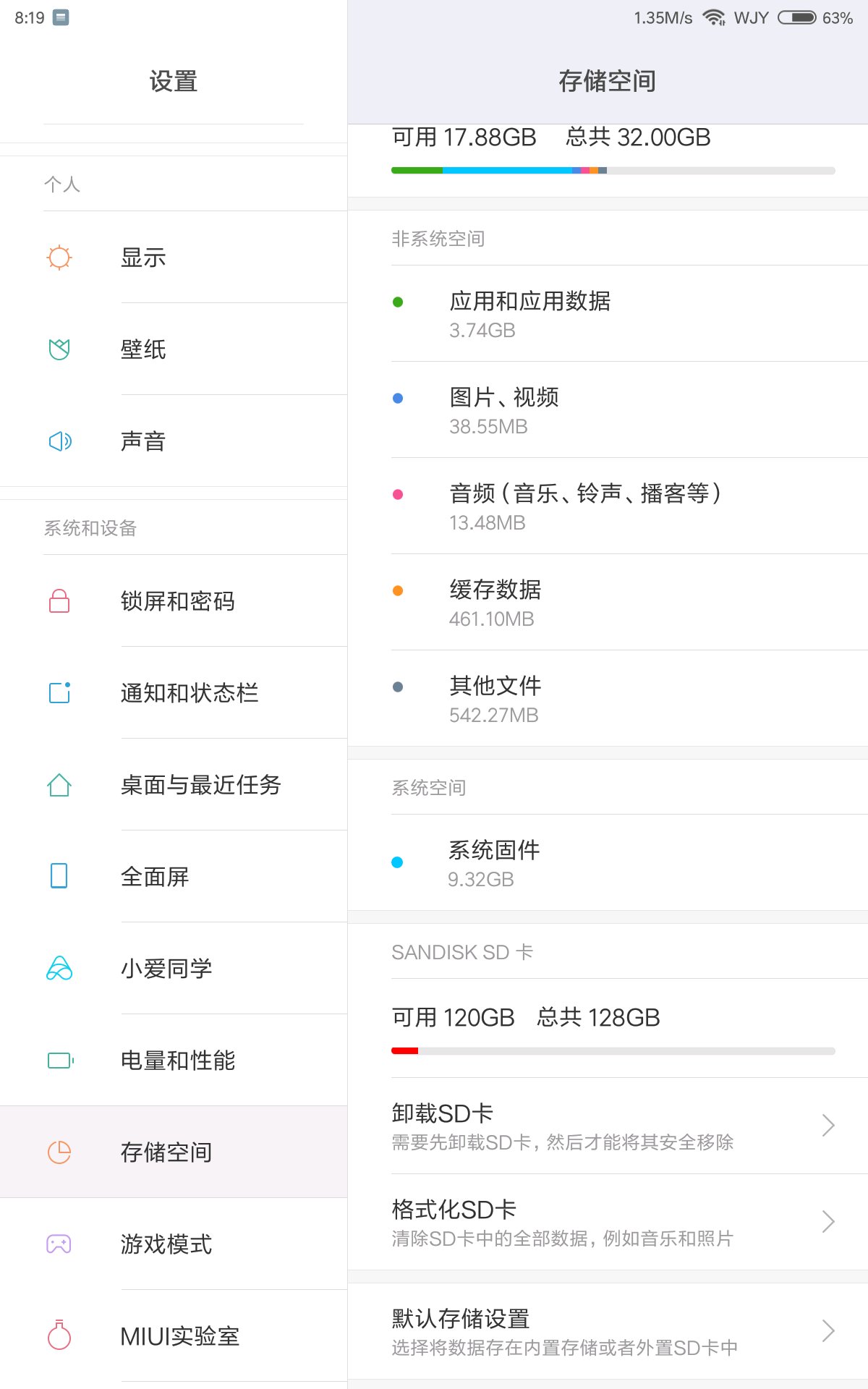868x1389 pixels.
Task: Tap the battery indicator in status bar
Action: click(x=796, y=17)
